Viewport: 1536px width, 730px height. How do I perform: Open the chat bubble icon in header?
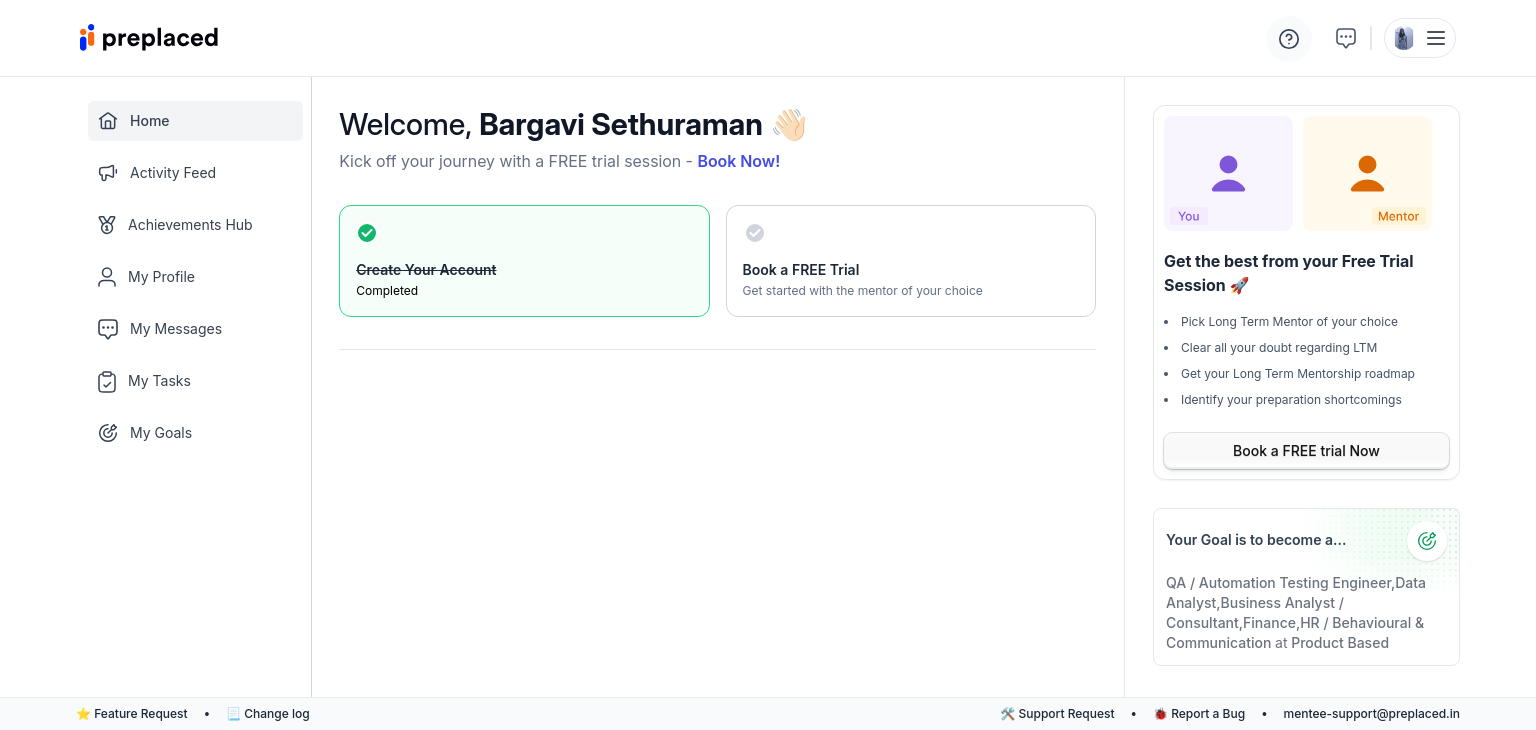[x=1346, y=38]
